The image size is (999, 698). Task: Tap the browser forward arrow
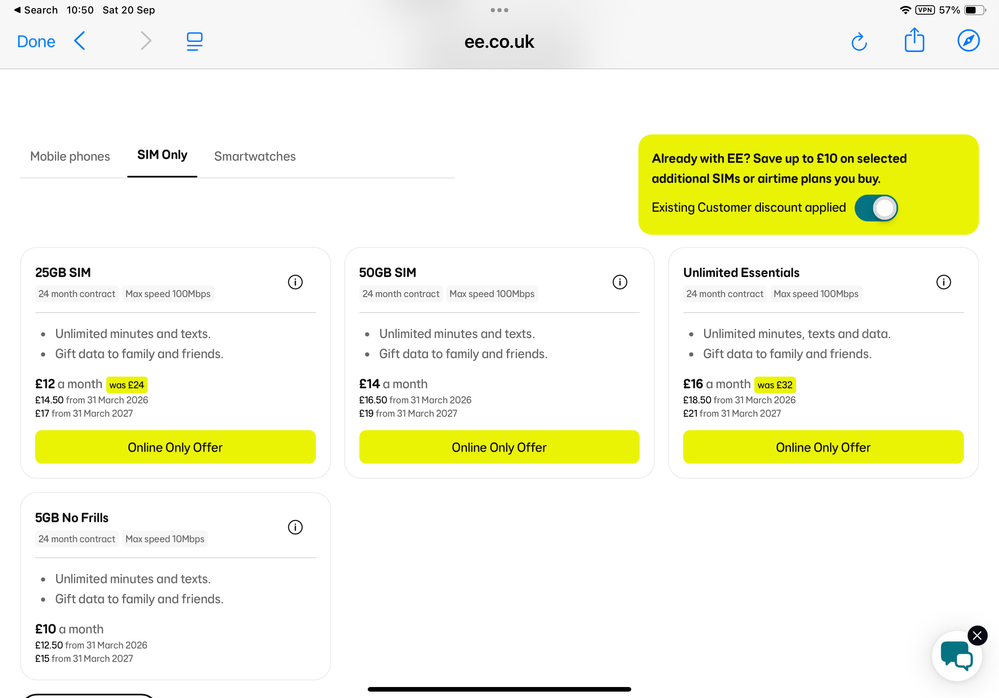coord(146,41)
